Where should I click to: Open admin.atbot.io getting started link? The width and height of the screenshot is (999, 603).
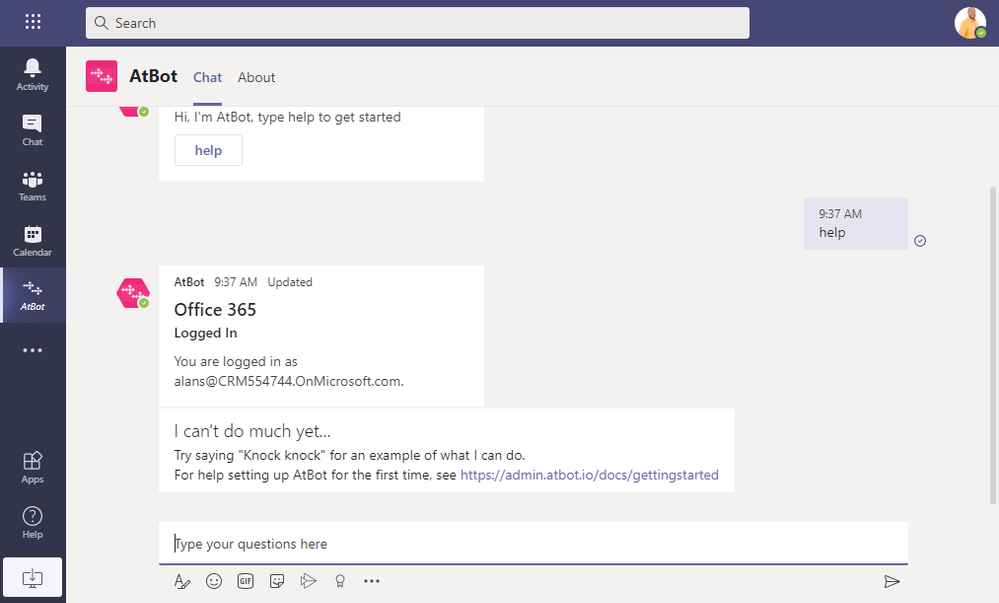coord(589,475)
